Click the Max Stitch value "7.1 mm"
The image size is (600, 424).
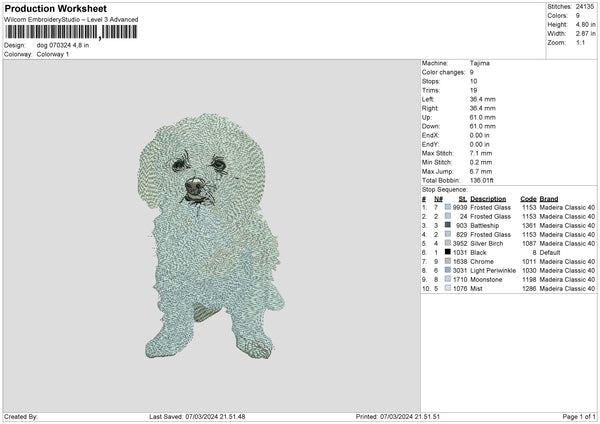click(x=481, y=153)
